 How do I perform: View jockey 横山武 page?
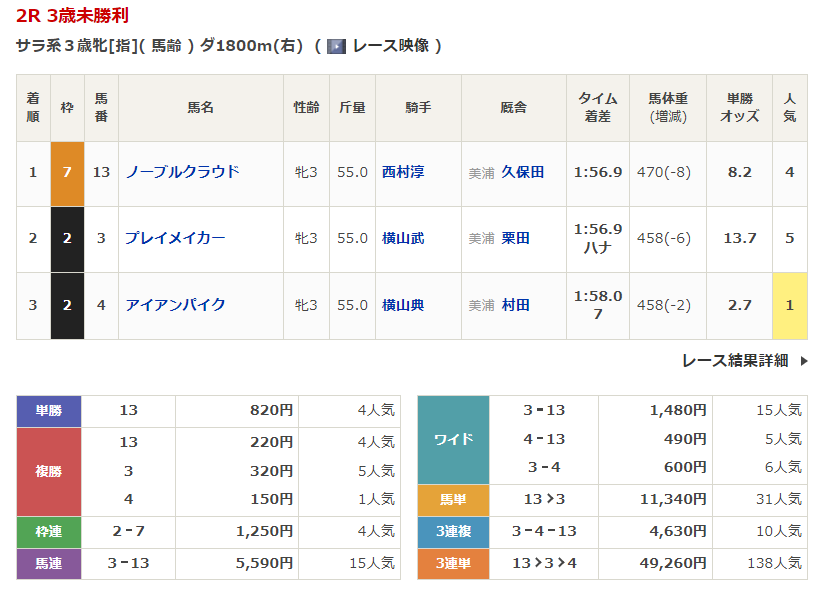tap(403, 238)
